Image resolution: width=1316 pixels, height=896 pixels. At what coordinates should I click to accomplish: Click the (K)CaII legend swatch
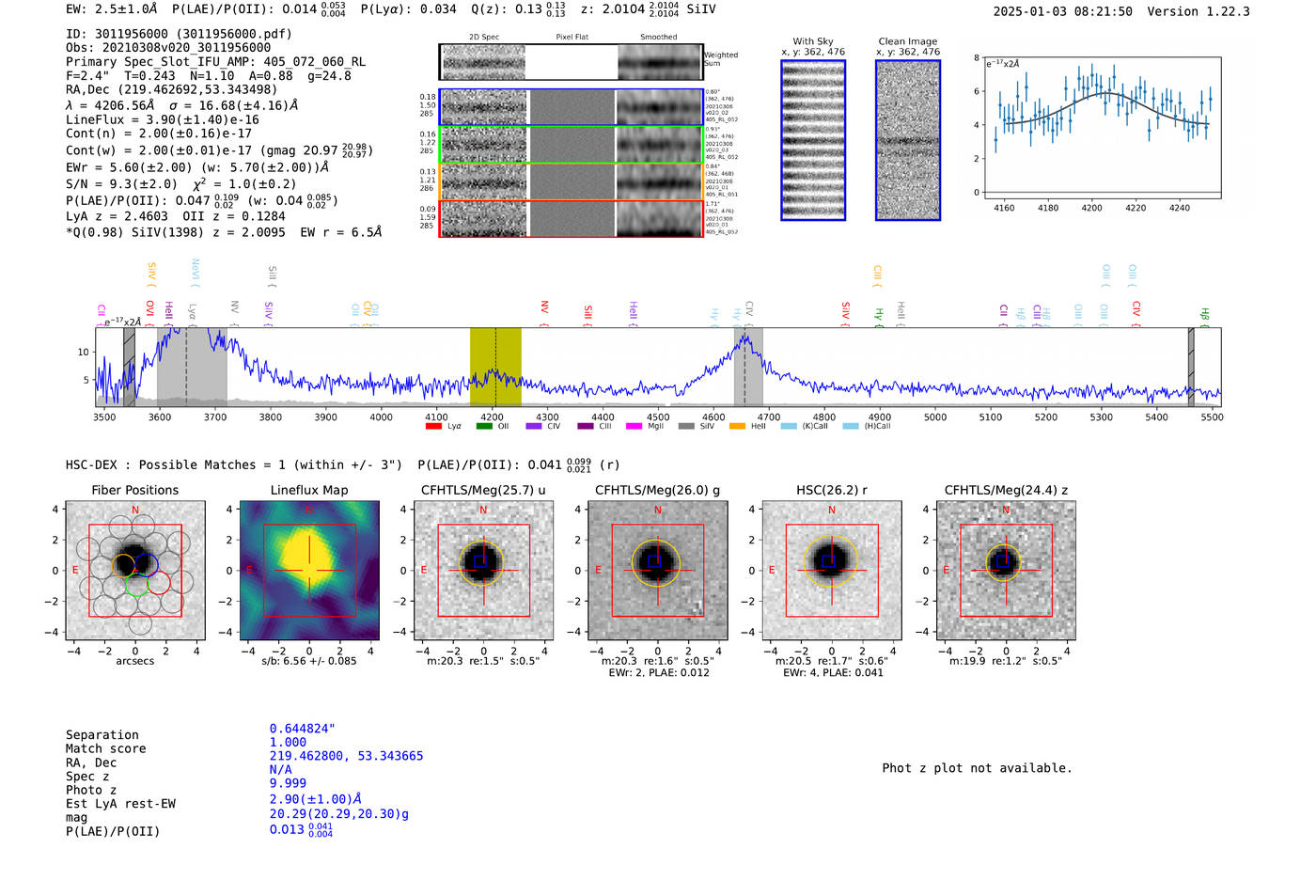789,426
